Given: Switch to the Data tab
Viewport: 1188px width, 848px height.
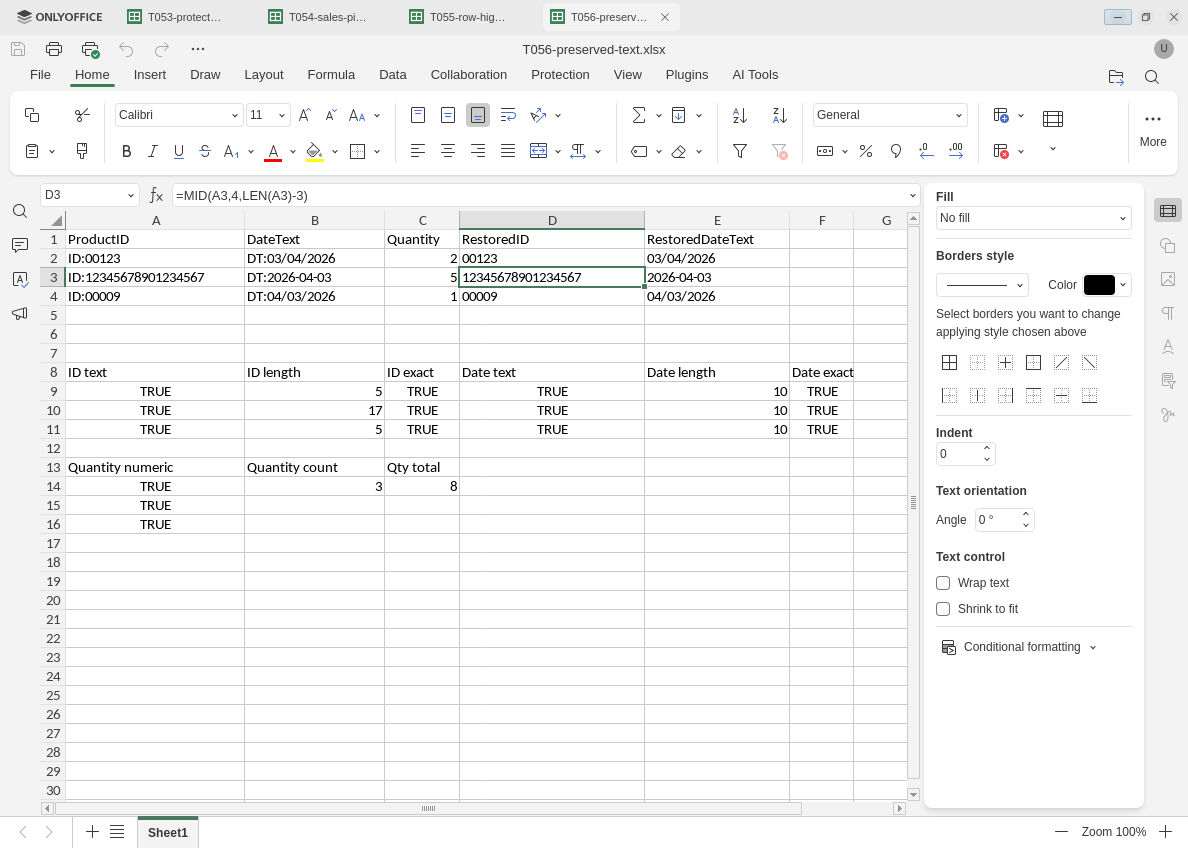Looking at the screenshot, I should [x=392, y=75].
